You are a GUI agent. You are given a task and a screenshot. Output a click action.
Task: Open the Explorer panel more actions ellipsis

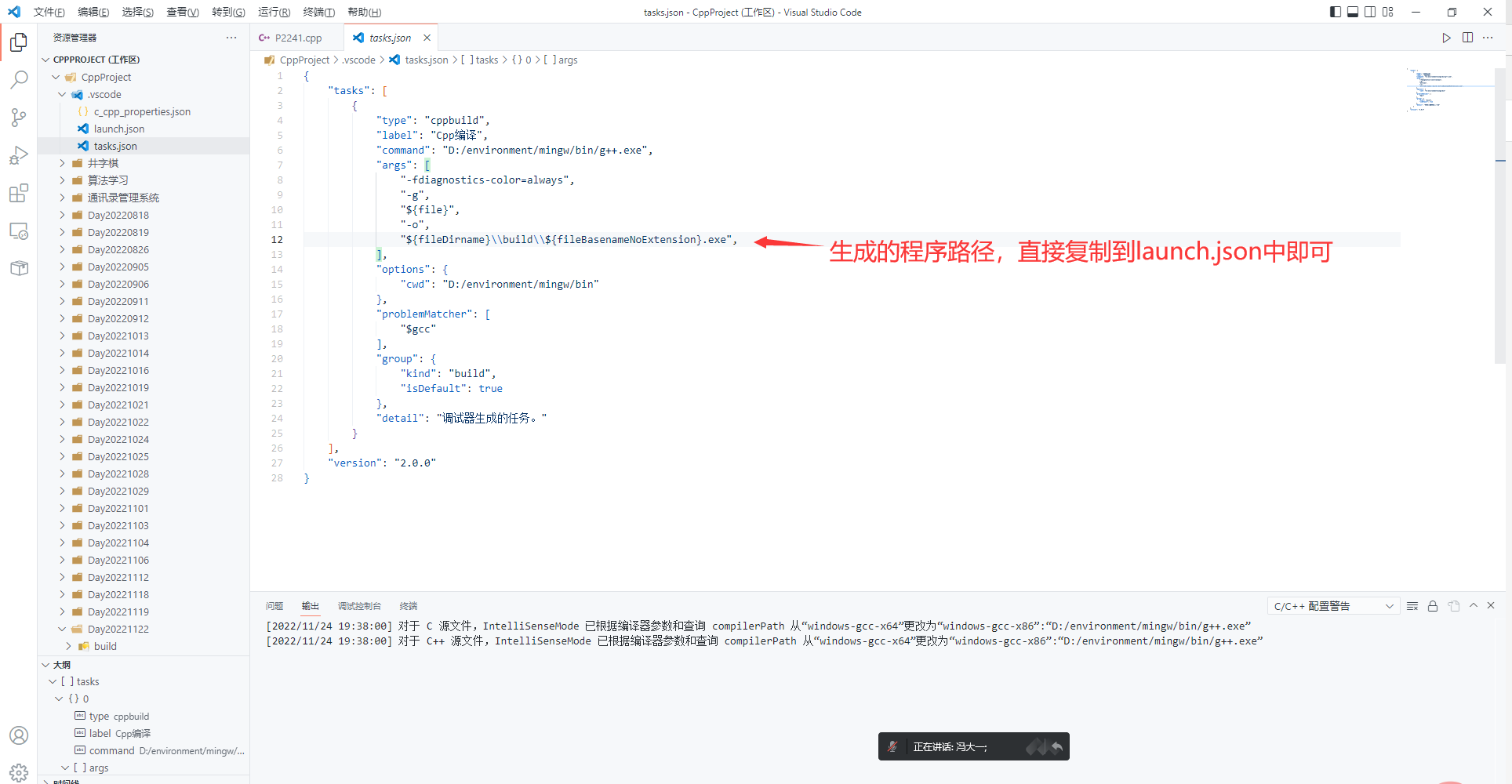tap(231, 38)
